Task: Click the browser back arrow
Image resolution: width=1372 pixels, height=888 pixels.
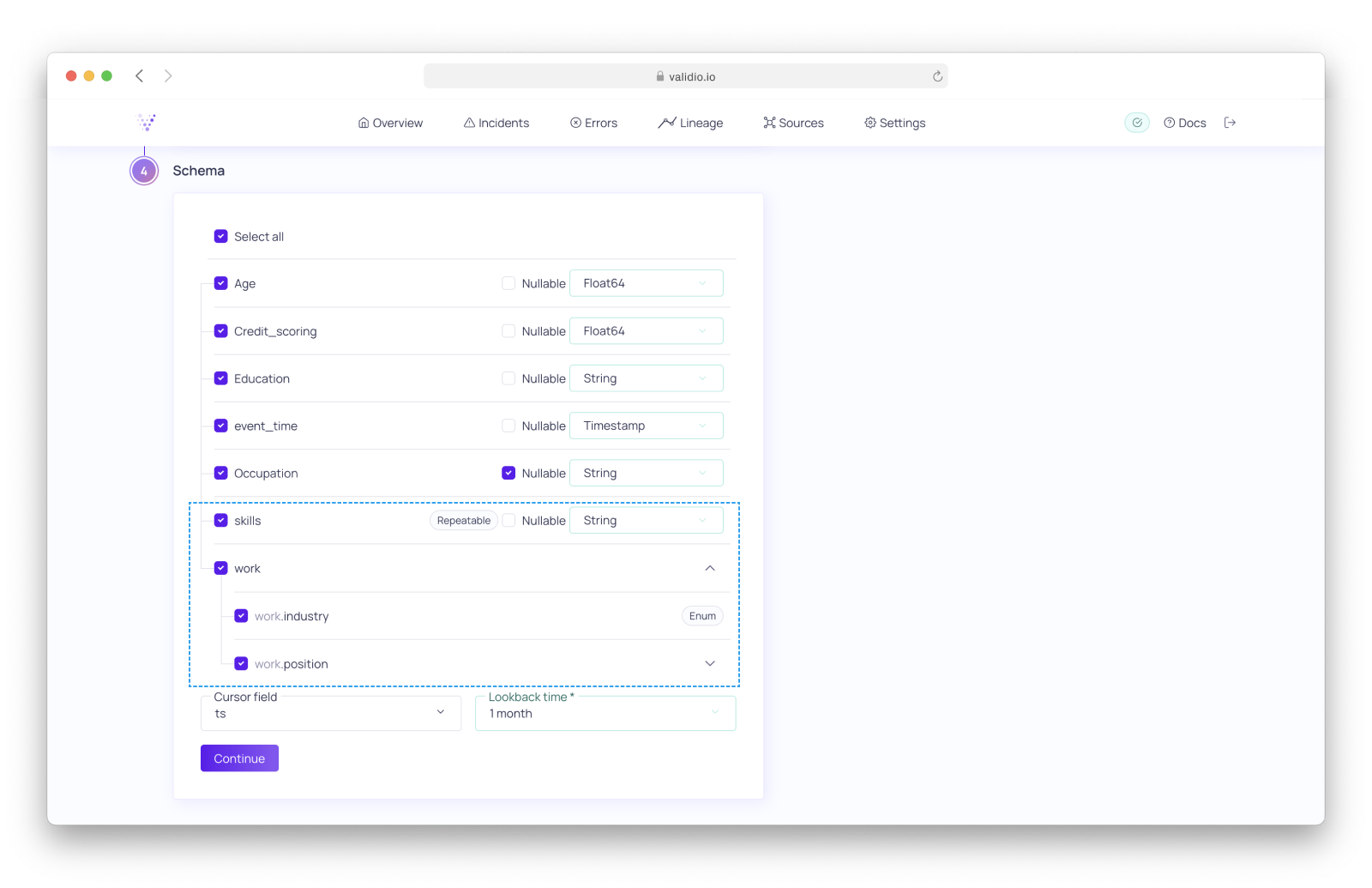Action: pos(139,76)
